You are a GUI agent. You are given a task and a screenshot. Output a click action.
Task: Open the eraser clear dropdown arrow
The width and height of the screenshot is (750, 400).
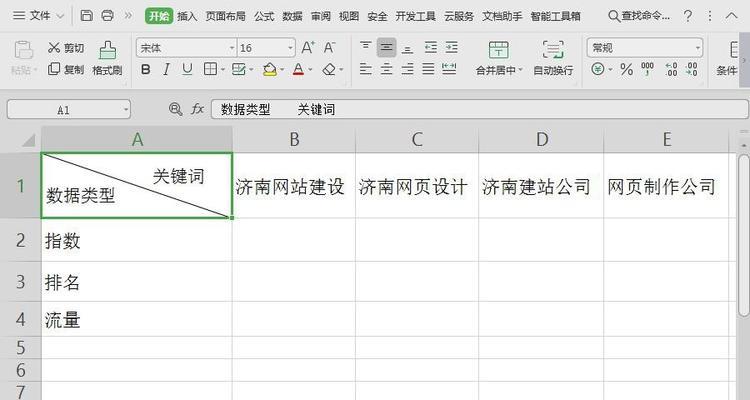click(341, 70)
